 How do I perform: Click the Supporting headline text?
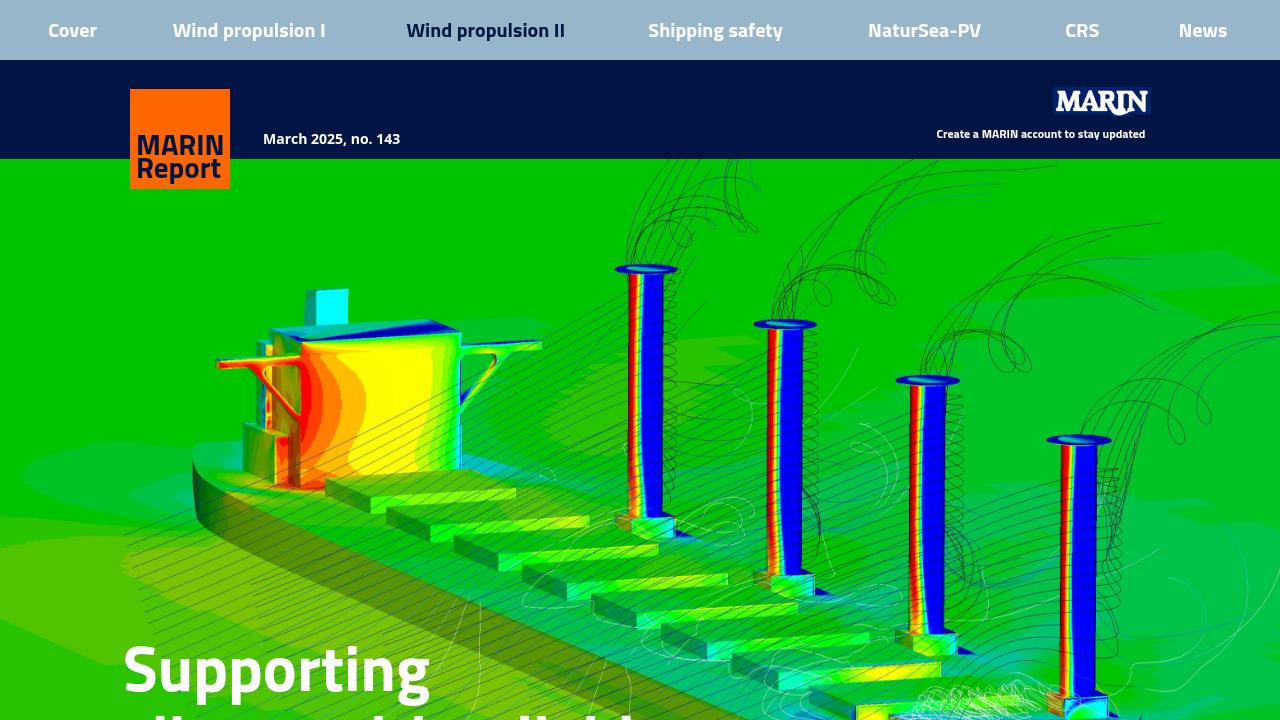[277, 668]
